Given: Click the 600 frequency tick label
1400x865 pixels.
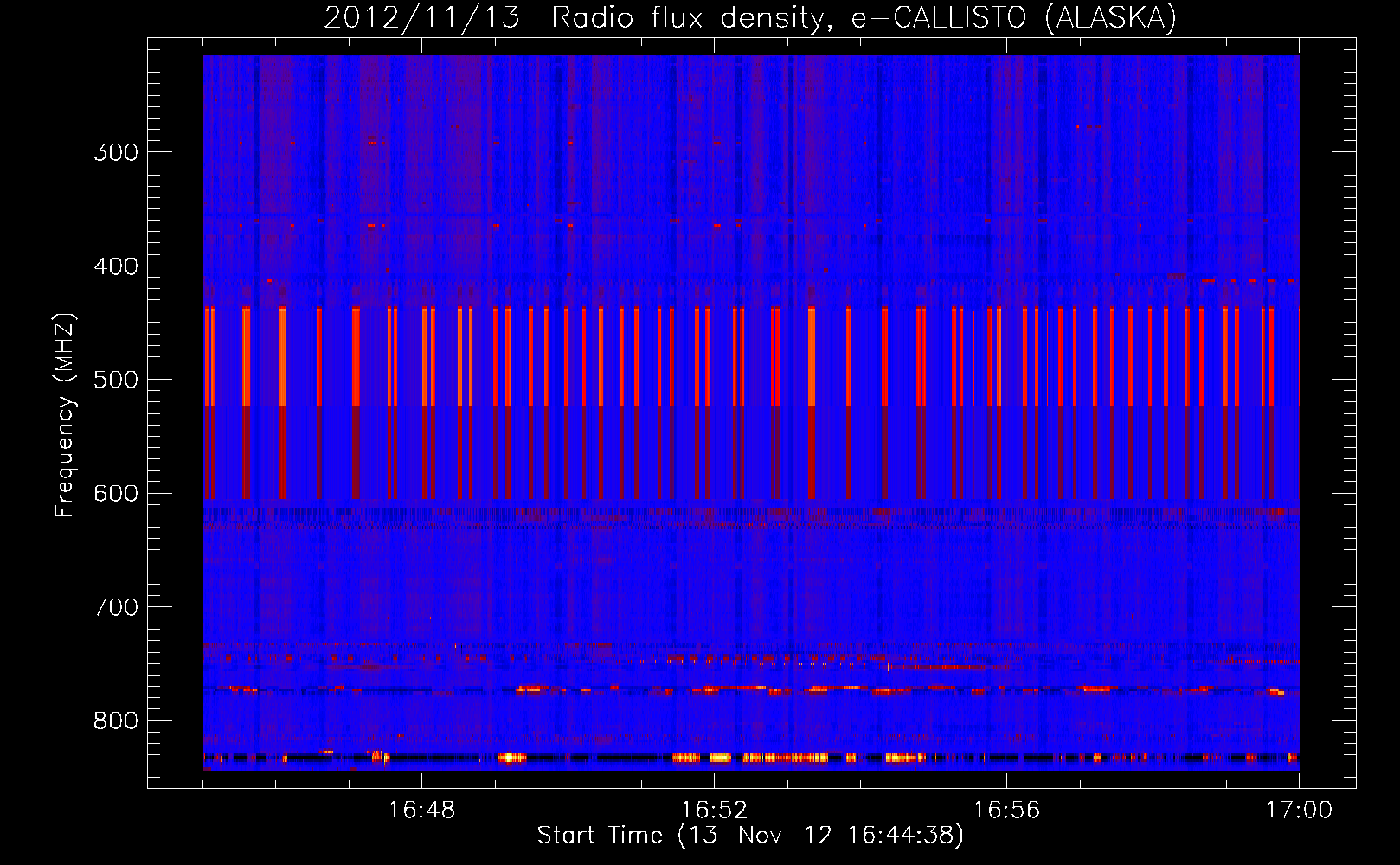Looking at the screenshot, I should pyautogui.click(x=116, y=494).
